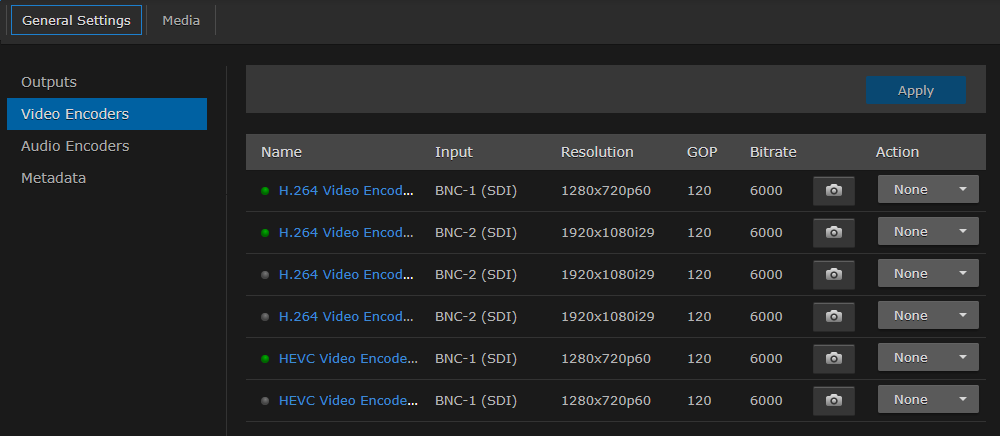The width and height of the screenshot is (1000, 436).
Task: Click green status dot of first H.264 encoder
Action: (x=265, y=190)
